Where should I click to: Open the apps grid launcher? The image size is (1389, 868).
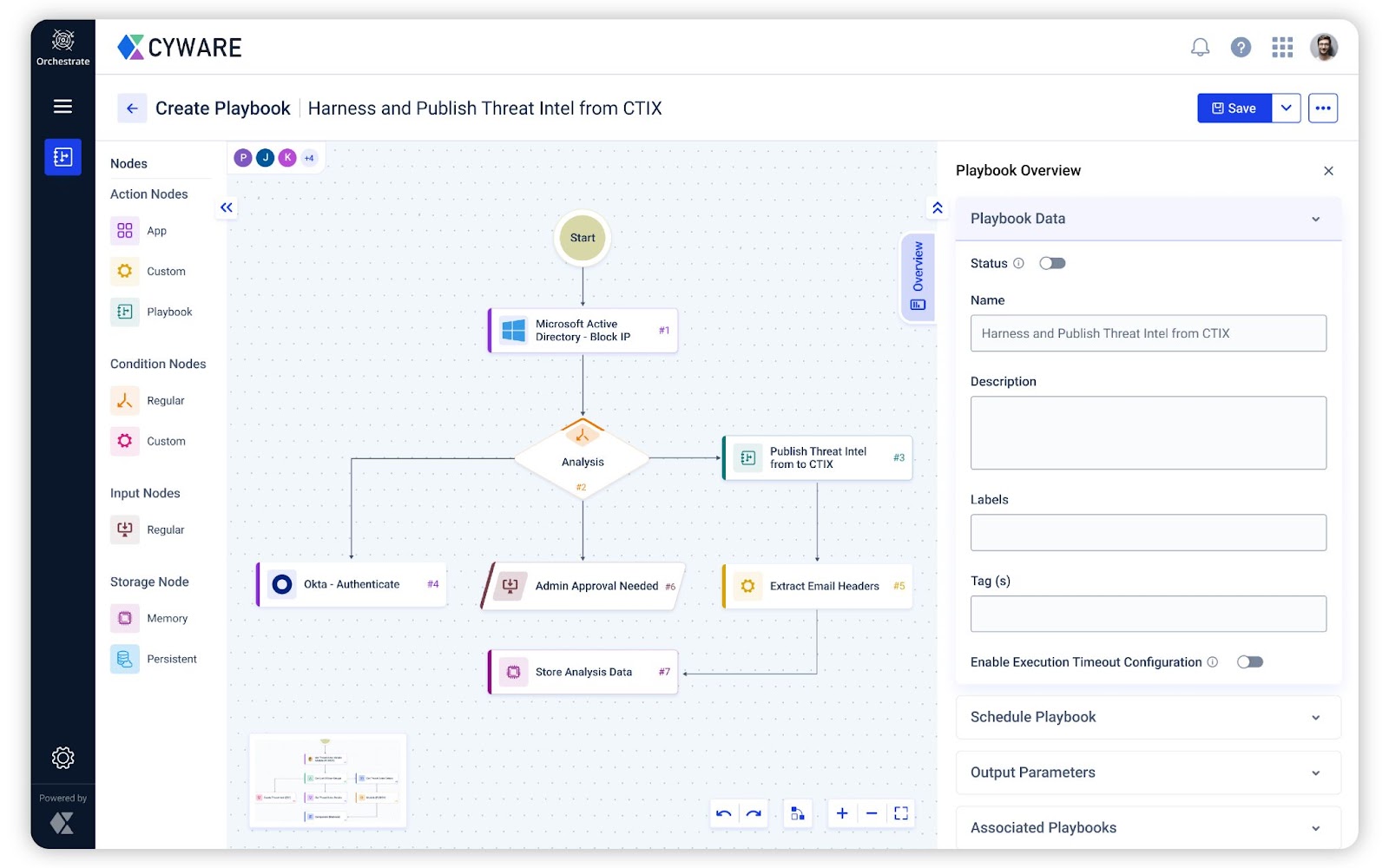1282,47
